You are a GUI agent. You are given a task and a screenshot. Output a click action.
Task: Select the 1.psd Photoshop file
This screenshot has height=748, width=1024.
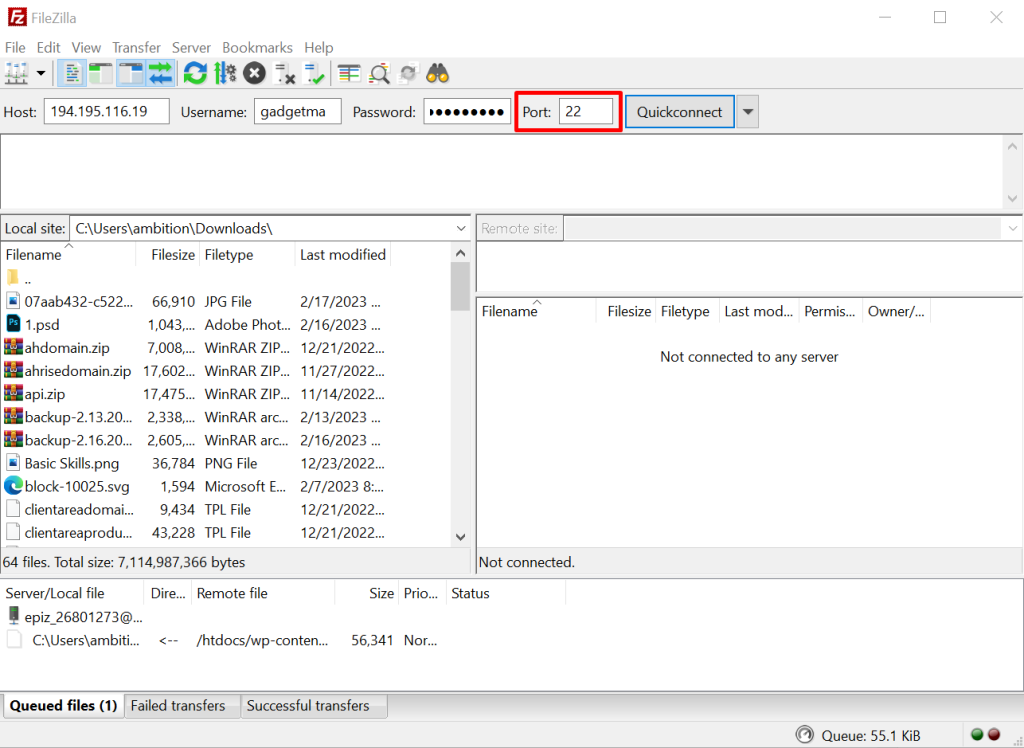tap(225, 325)
